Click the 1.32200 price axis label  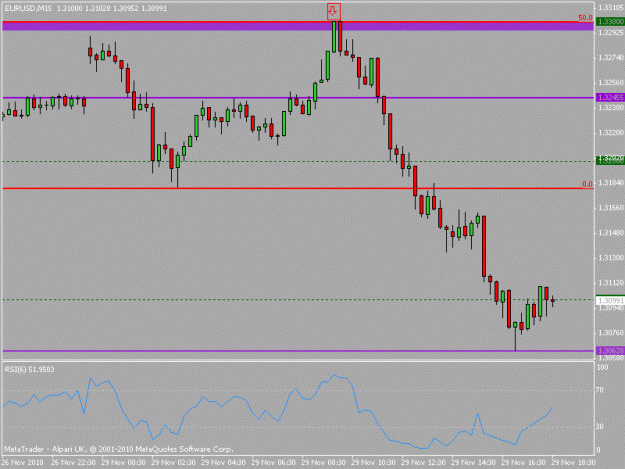611,133
